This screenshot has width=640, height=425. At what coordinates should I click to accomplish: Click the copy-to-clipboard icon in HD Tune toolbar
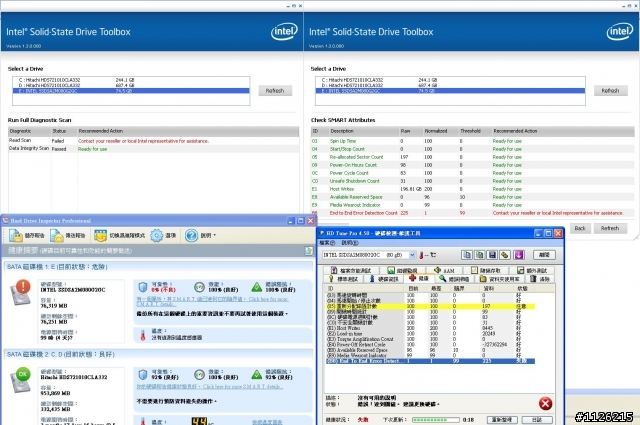pos(467,255)
